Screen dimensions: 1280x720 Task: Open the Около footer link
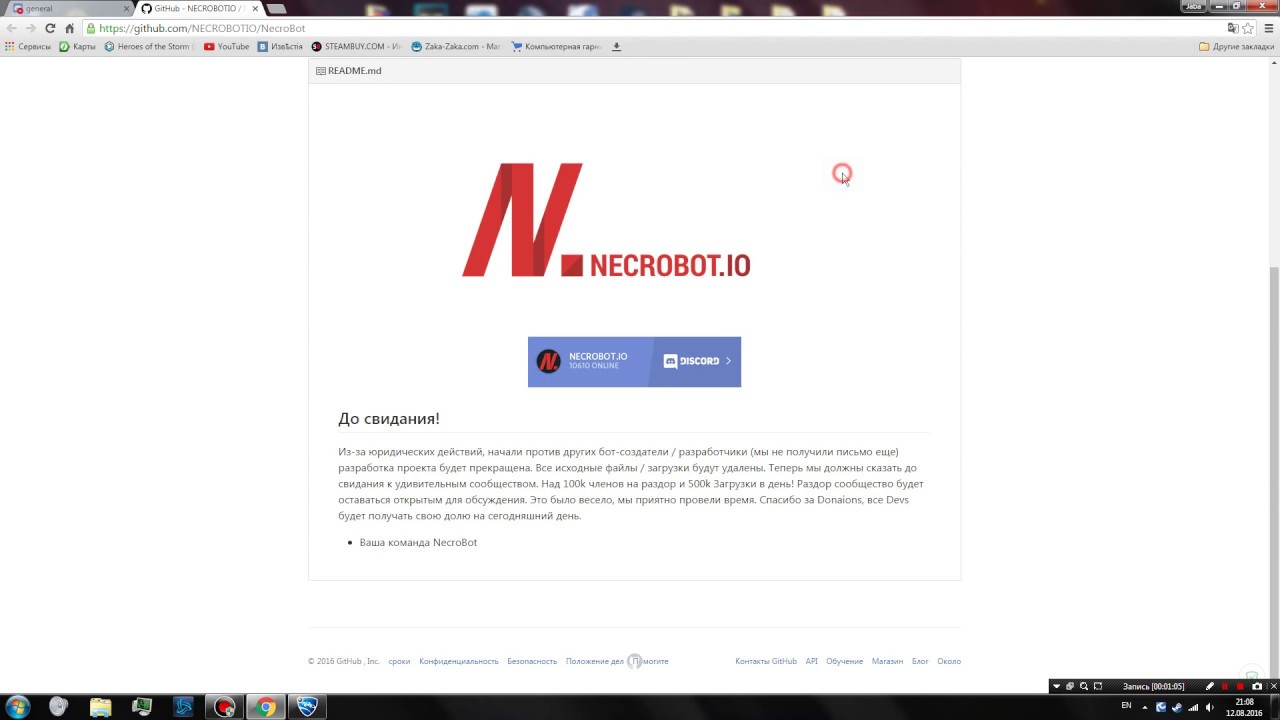pos(949,661)
